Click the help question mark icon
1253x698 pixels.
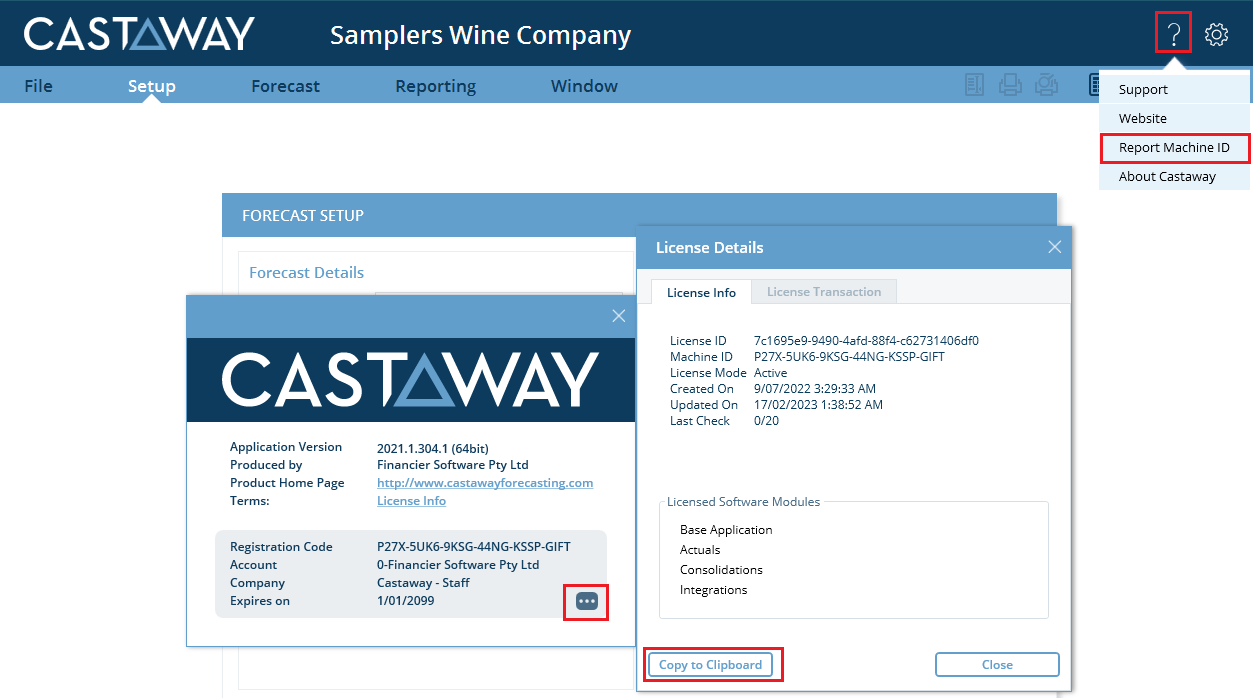(1174, 34)
